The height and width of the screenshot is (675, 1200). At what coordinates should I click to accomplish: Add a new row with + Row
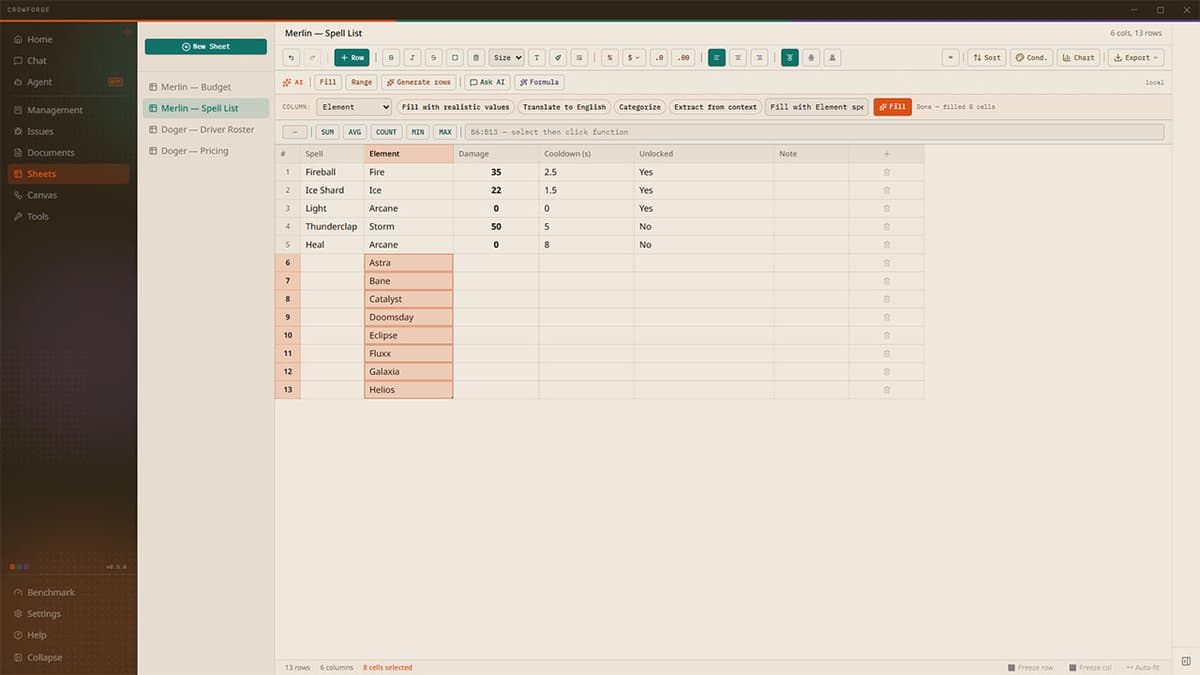point(352,58)
